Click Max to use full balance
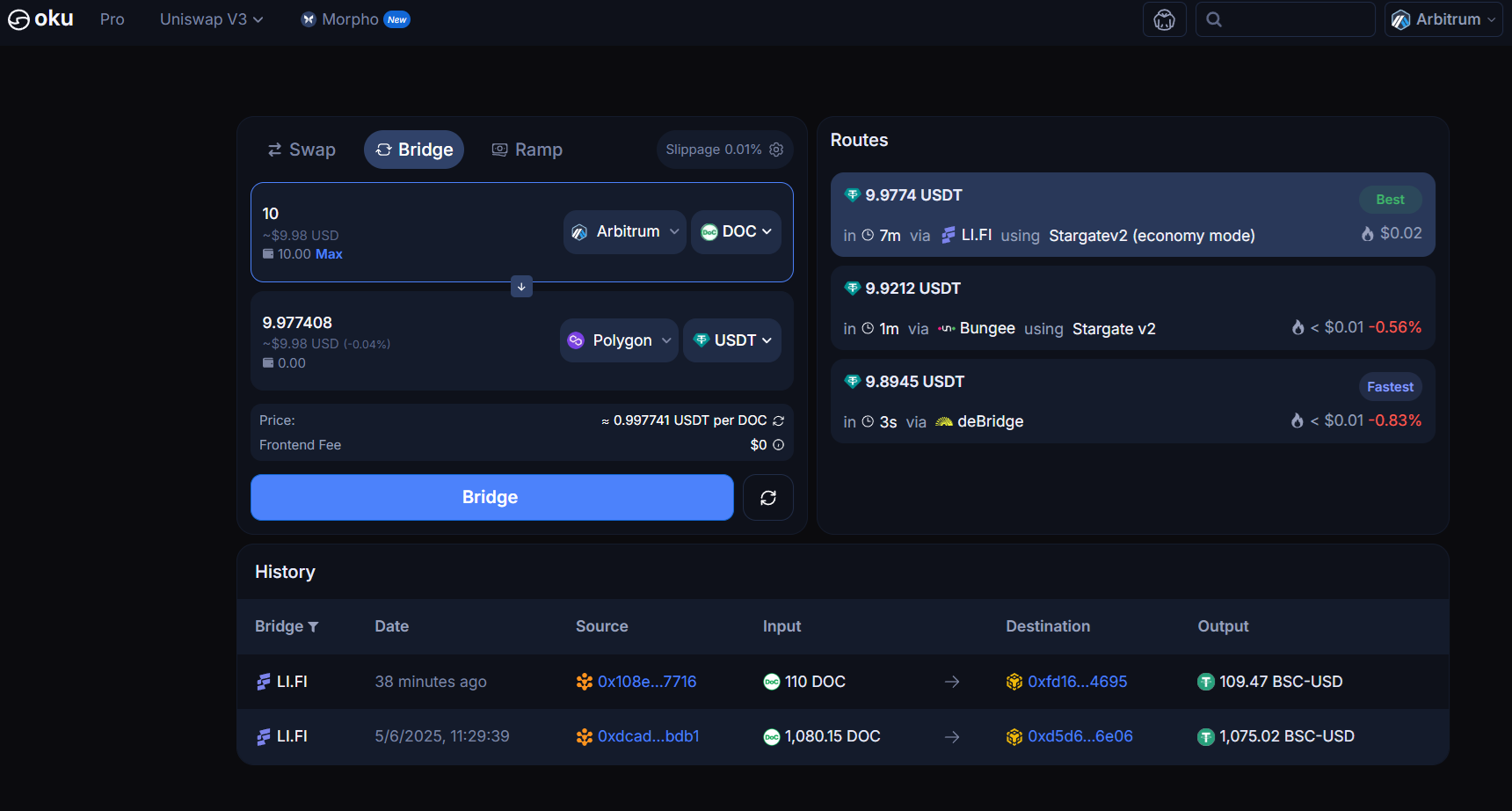This screenshot has height=811, width=1512. pos(329,254)
